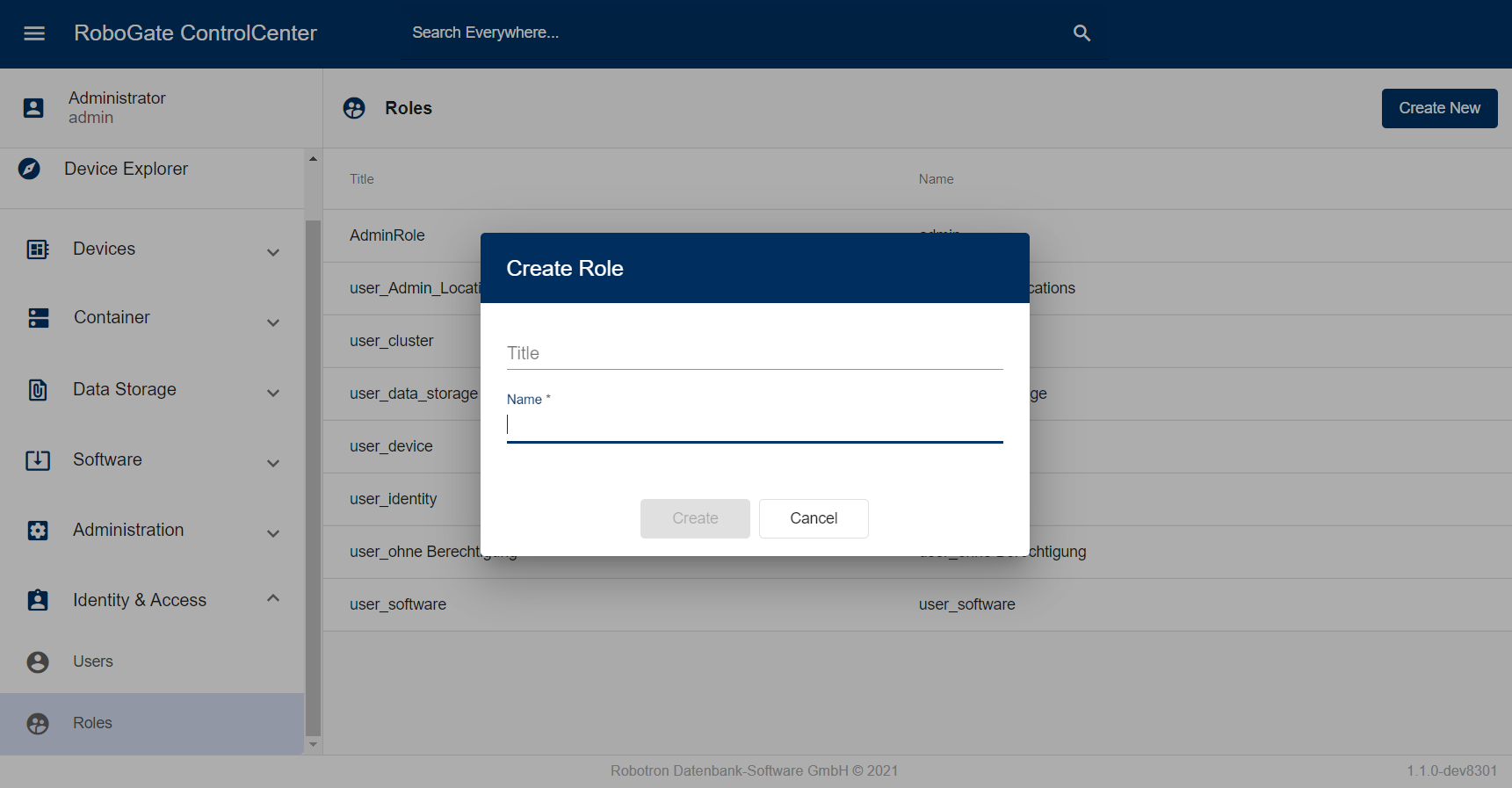
Task: Expand the Devices menu chevron
Action: click(273, 252)
